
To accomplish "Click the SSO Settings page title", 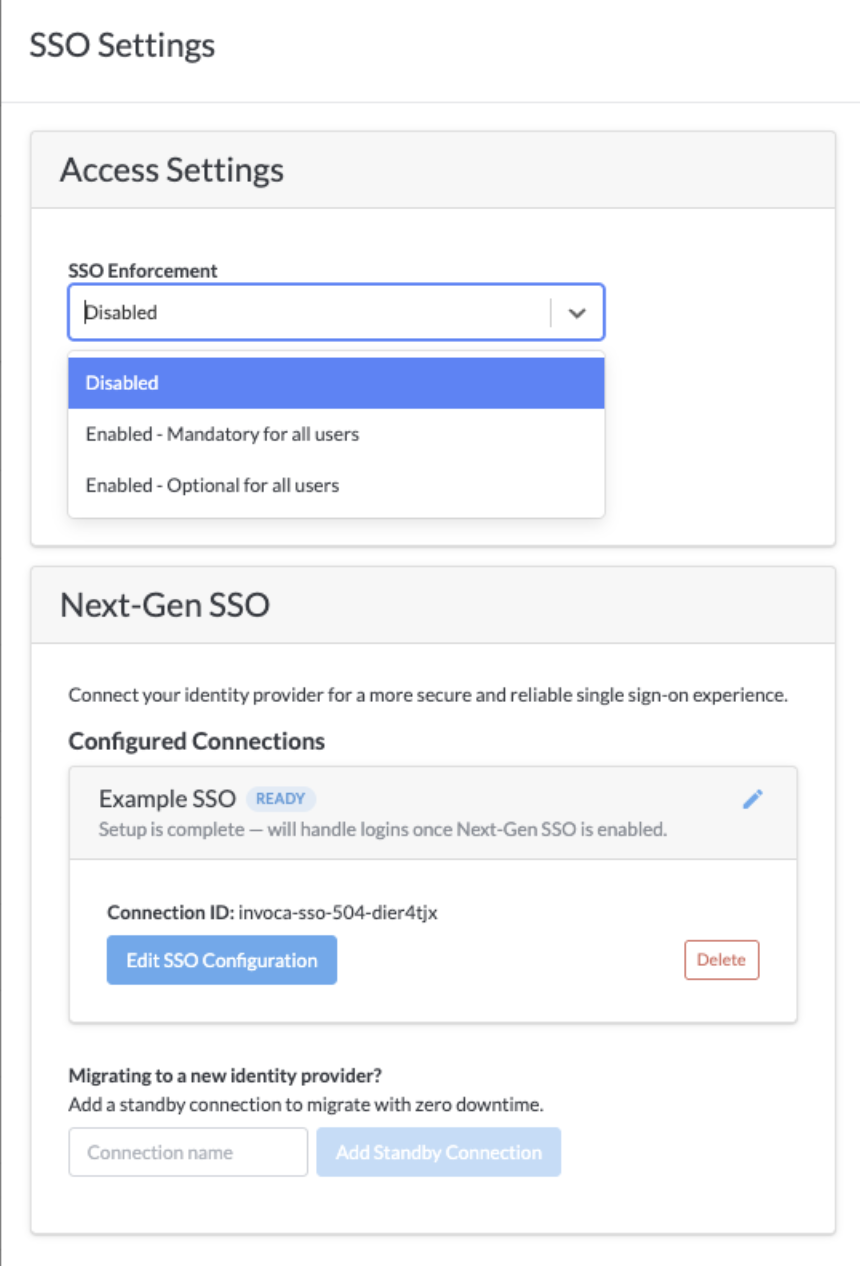I will coord(122,46).
